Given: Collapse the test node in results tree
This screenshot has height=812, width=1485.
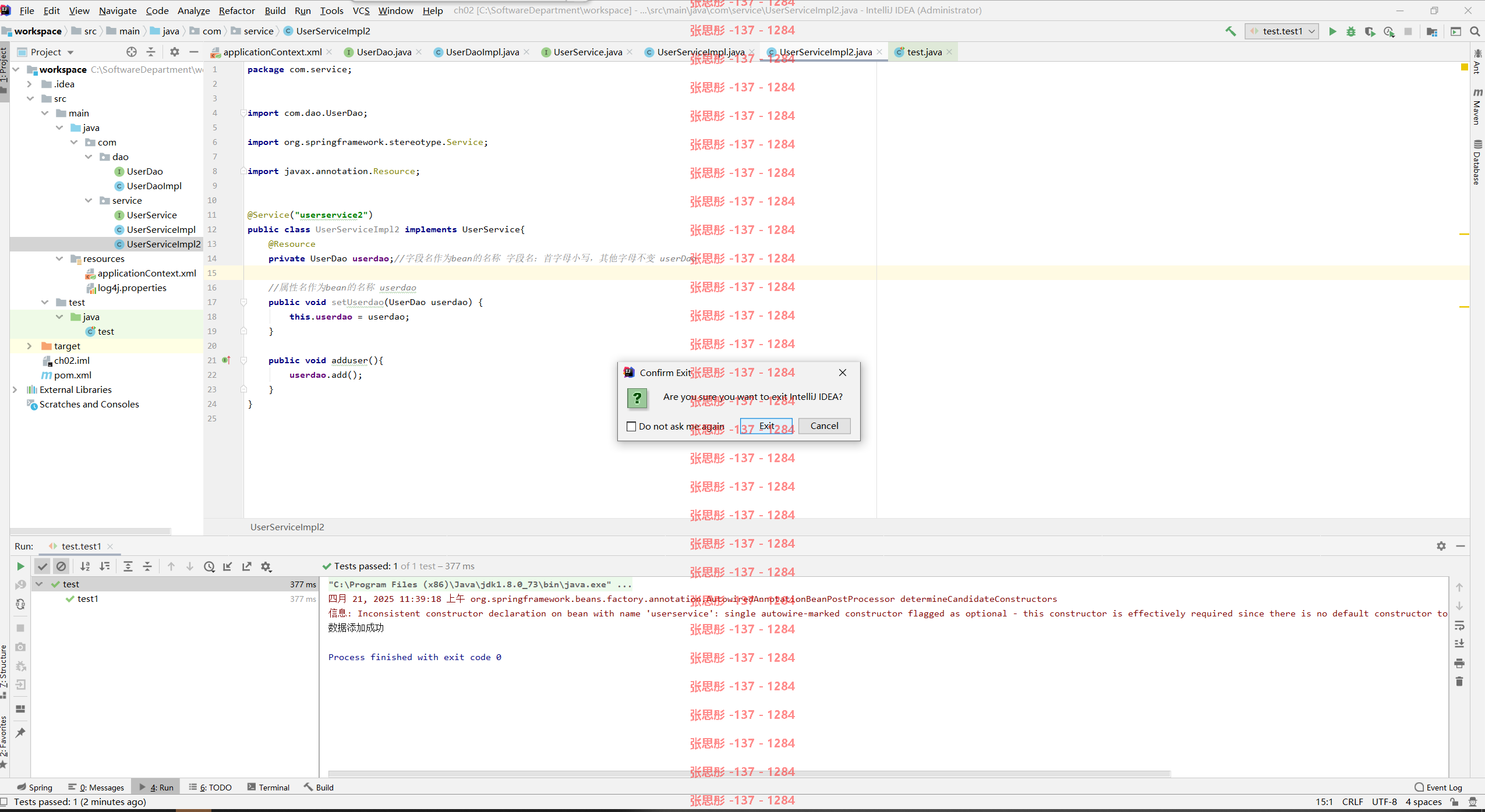Looking at the screenshot, I should tap(39, 584).
